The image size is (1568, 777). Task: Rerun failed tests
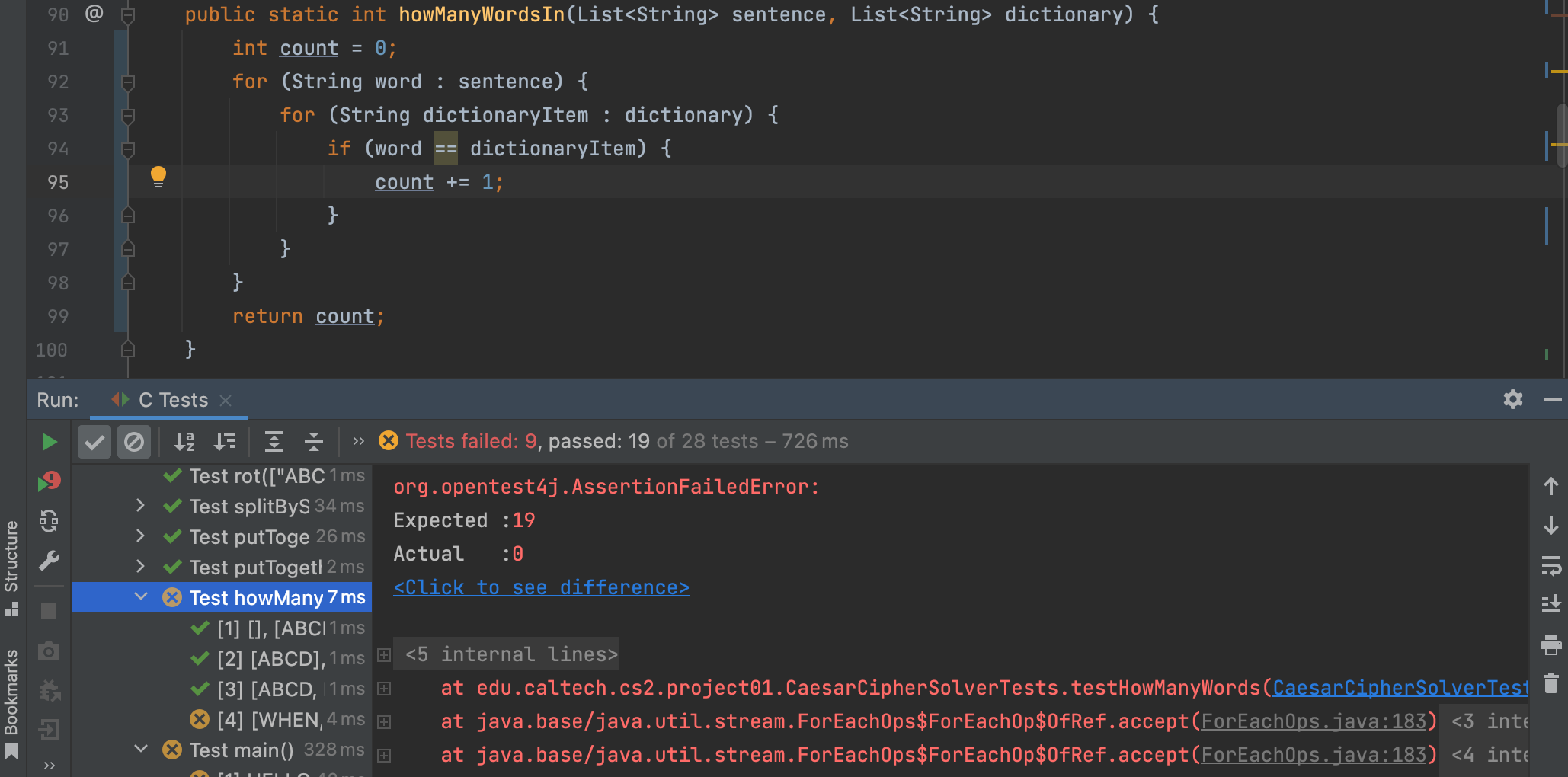click(x=49, y=481)
